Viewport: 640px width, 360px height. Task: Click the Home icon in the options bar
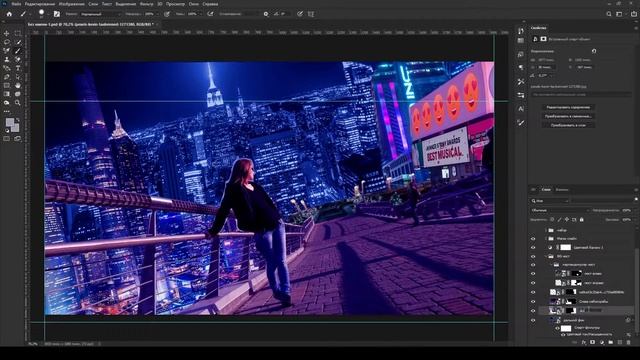[9, 14]
